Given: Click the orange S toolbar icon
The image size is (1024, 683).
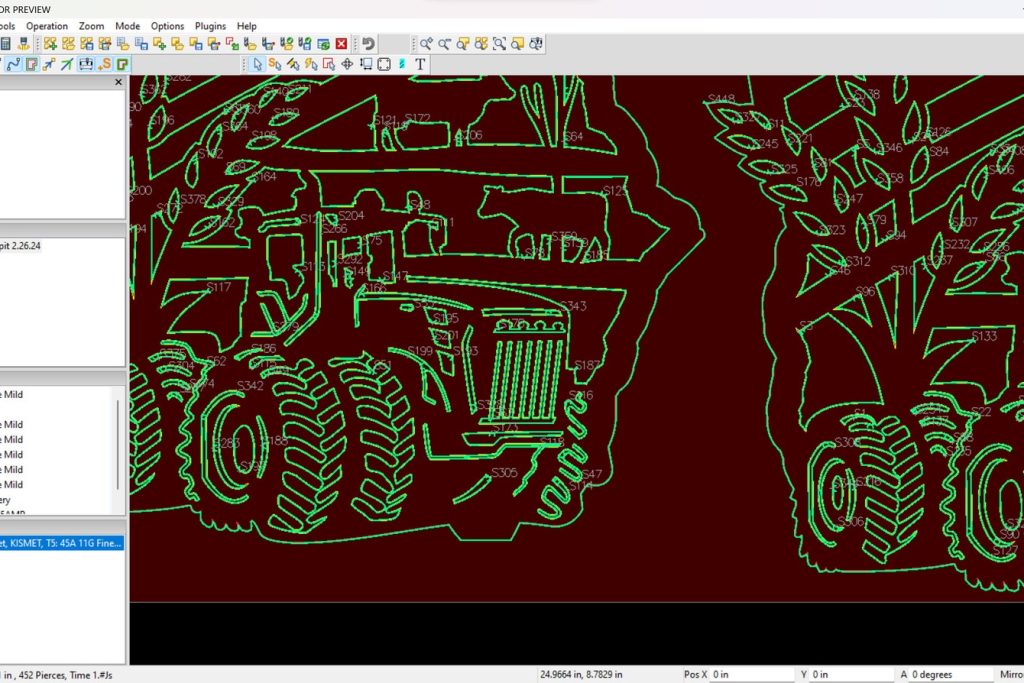Looking at the screenshot, I should click(x=105, y=64).
